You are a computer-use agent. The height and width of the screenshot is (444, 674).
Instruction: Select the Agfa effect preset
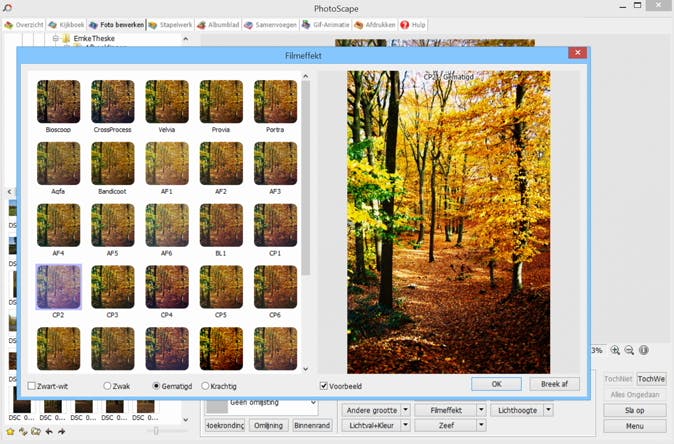pyautogui.click(x=58, y=163)
